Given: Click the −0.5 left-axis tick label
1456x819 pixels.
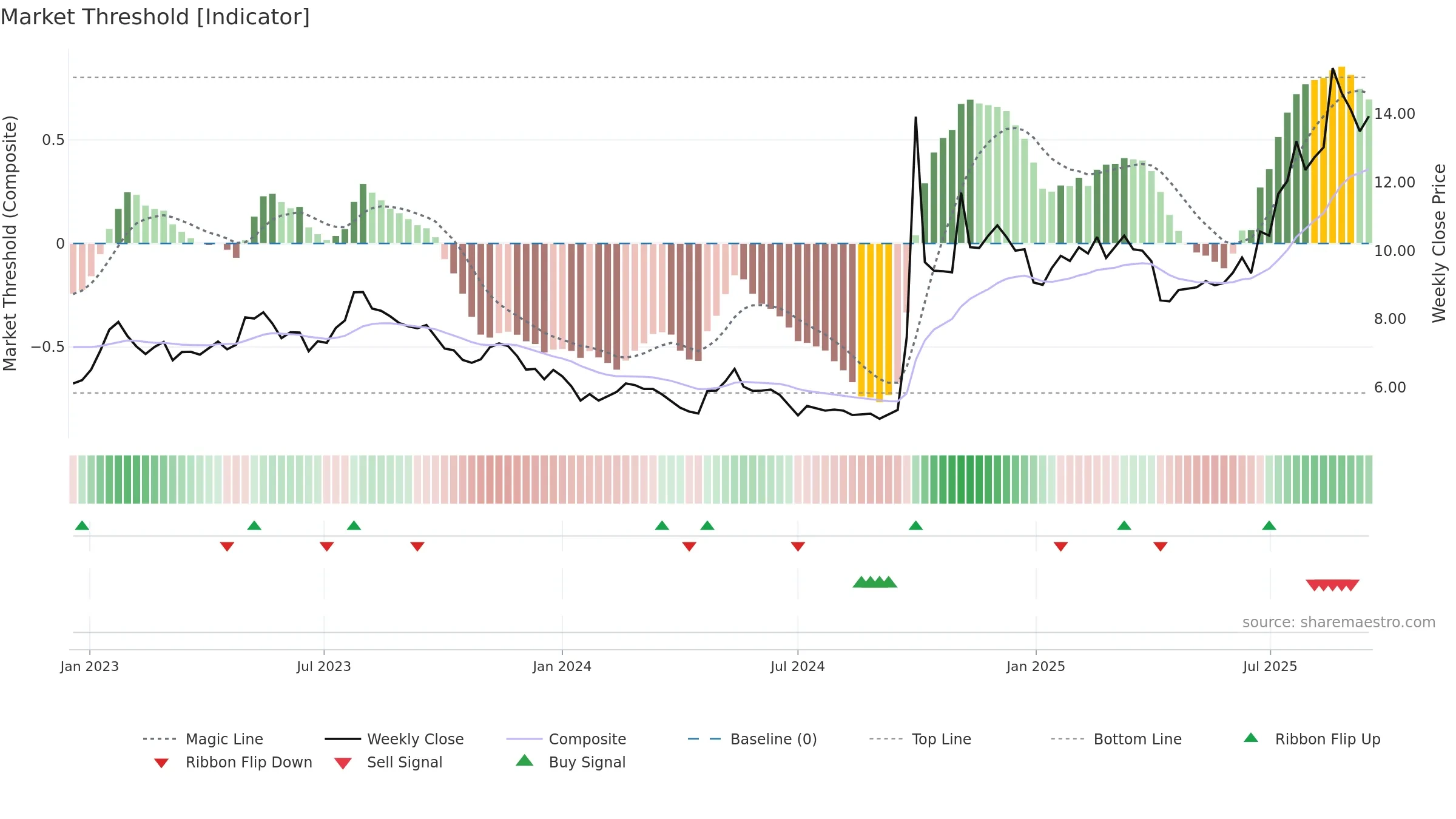Looking at the screenshot, I should pos(48,347).
